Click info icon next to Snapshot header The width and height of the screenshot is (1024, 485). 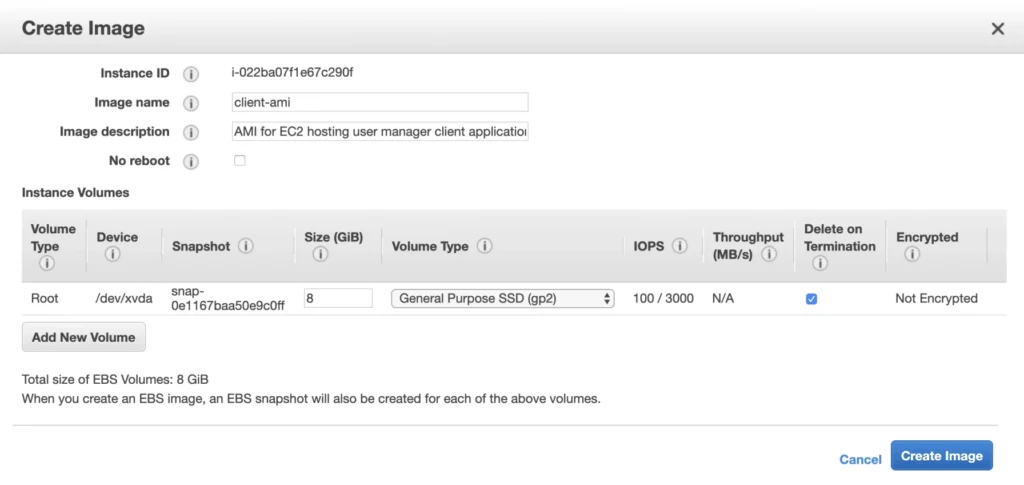point(246,246)
